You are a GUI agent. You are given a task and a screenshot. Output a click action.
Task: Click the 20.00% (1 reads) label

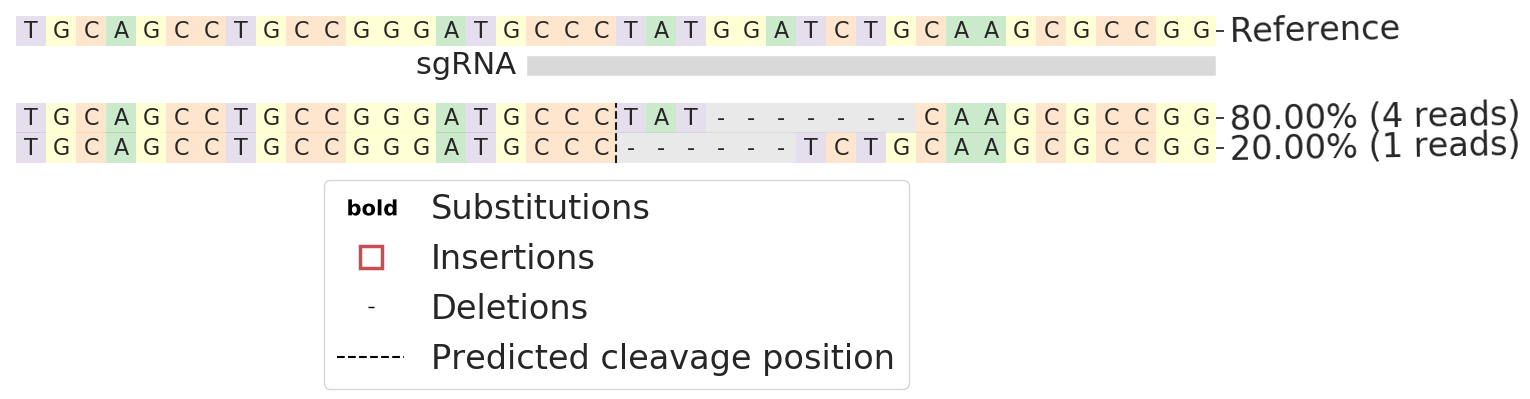click(x=1374, y=147)
